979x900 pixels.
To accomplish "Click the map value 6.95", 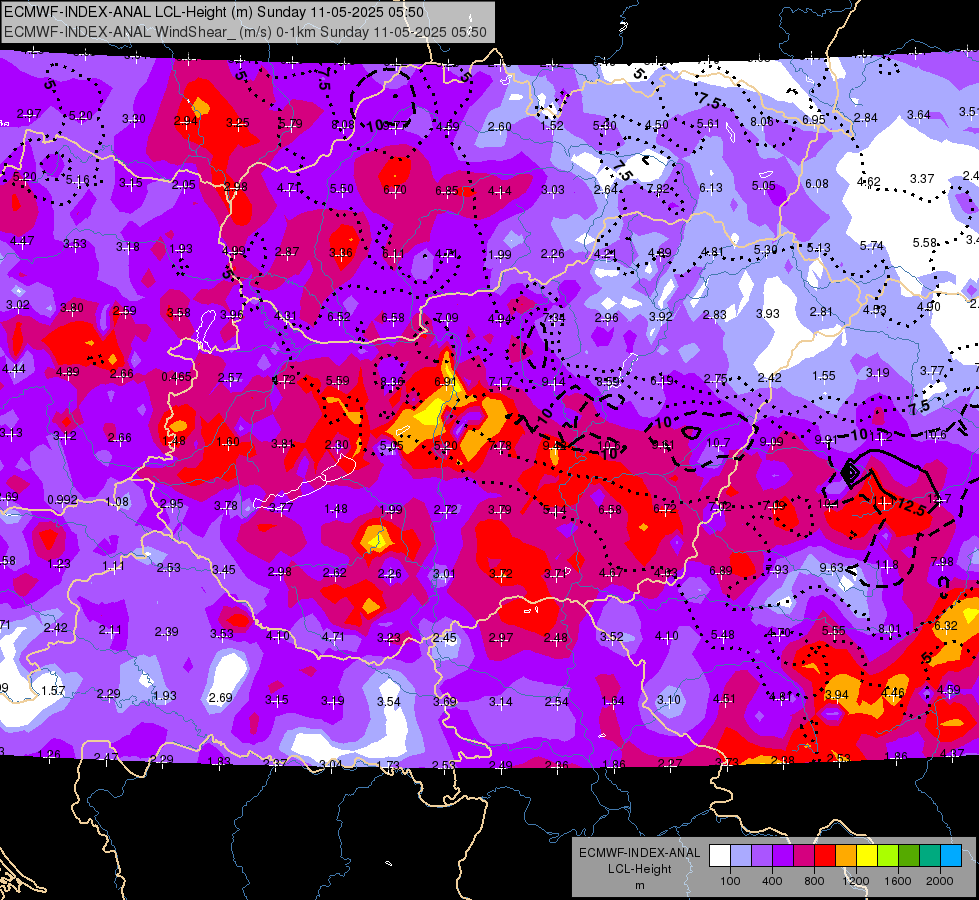I will [x=814, y=119].
